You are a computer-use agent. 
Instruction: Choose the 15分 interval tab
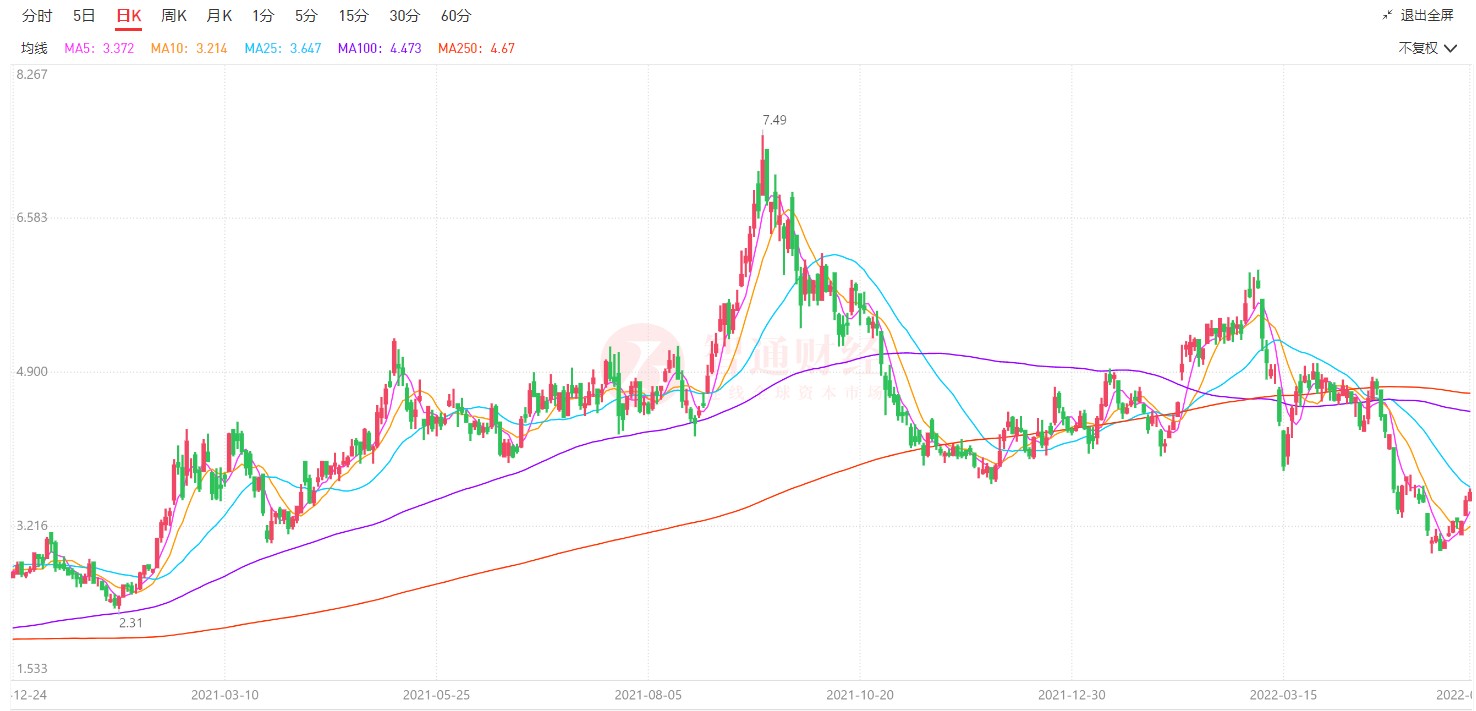353,16
